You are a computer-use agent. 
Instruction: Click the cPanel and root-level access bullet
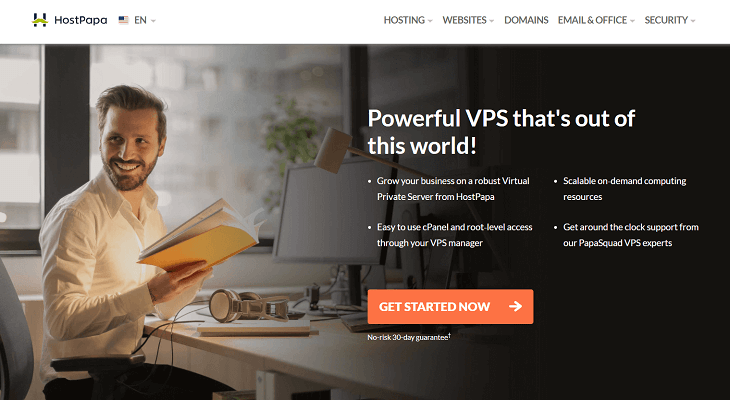point(454,235)
